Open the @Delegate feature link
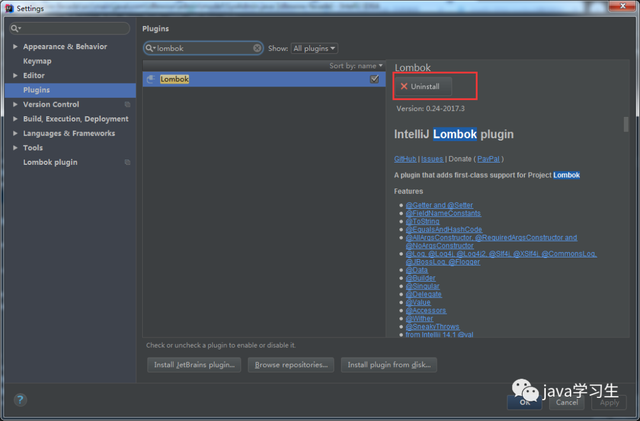Screen dimensions: 640x421 point(424,294)
